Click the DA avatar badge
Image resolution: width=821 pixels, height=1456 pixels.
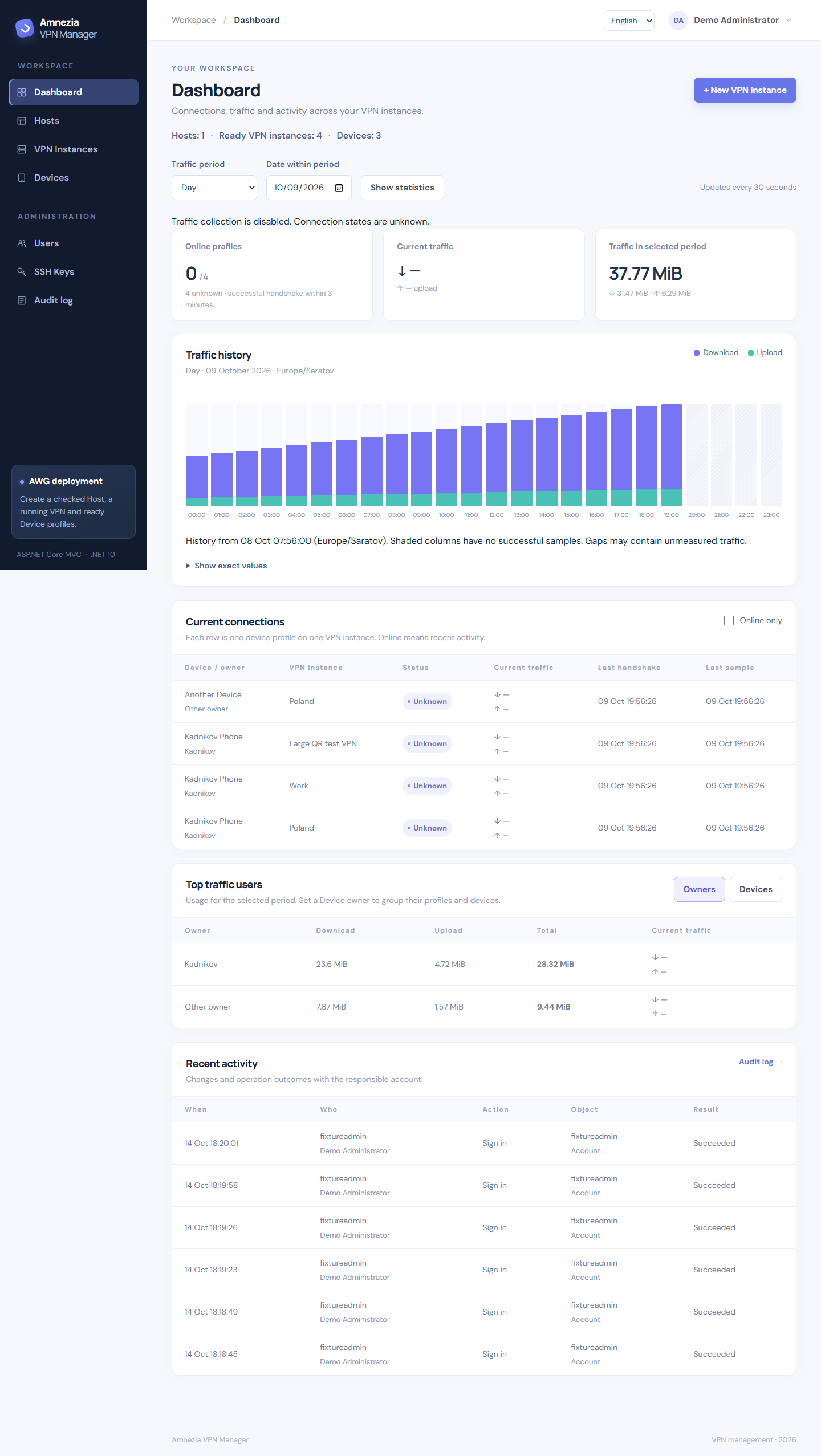pos(678,21)
